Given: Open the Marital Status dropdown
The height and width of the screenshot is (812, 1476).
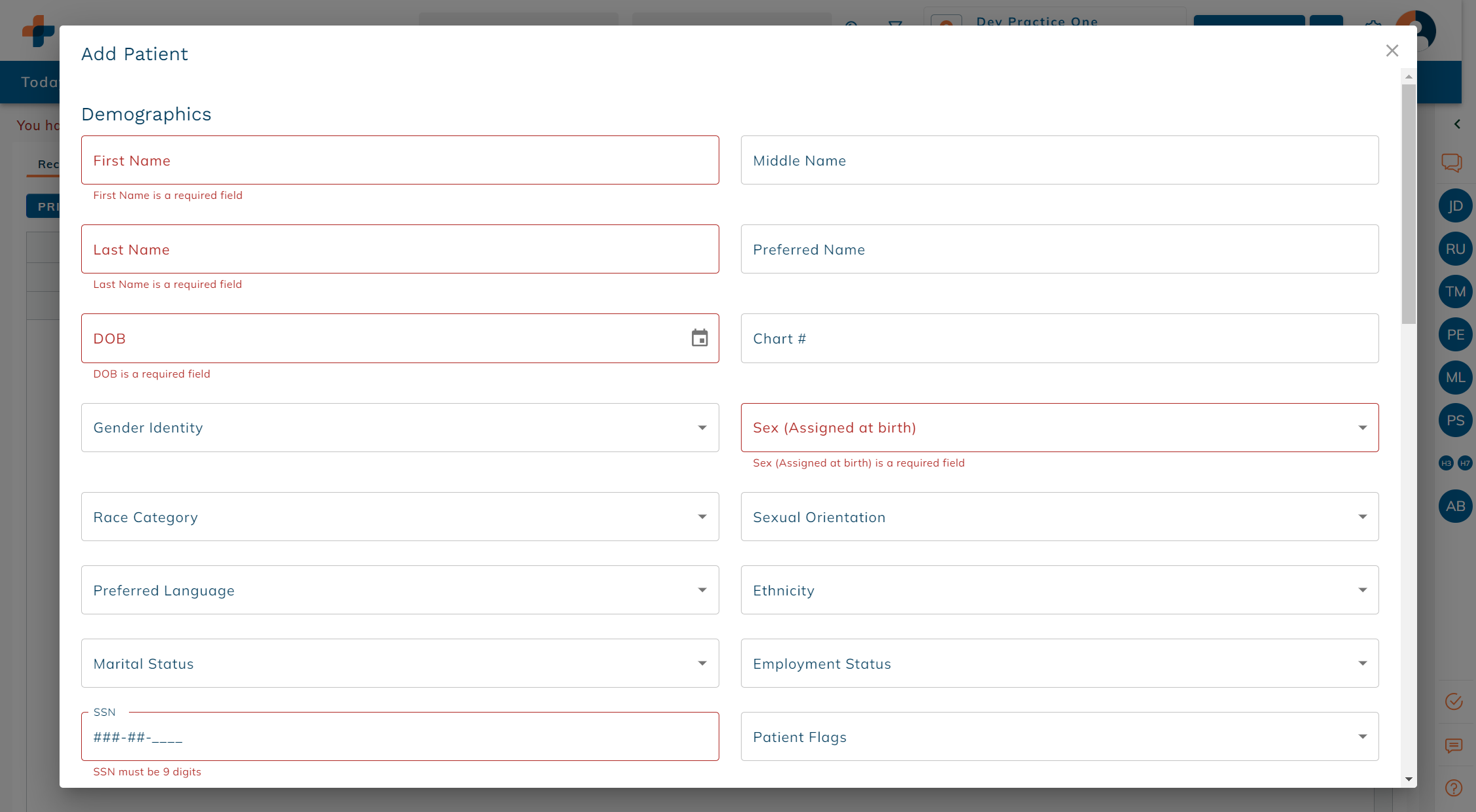Looking at the screenshot, I should 400,663.
